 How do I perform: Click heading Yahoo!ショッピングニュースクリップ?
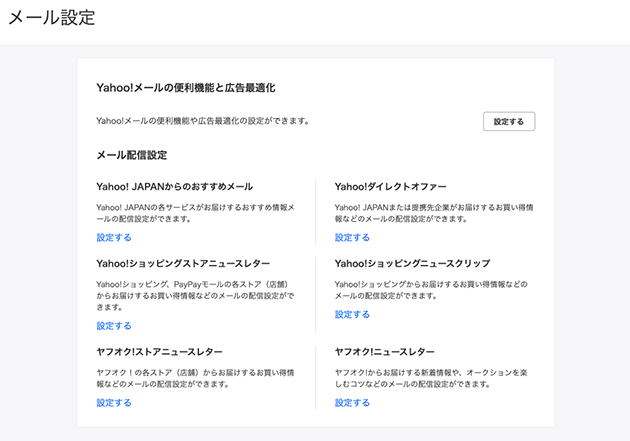(412, 263)
